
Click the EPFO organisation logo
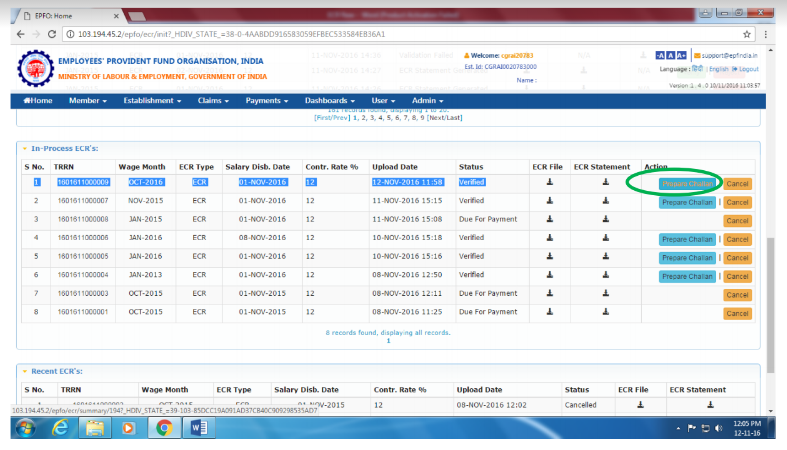[x=32, y=70]
